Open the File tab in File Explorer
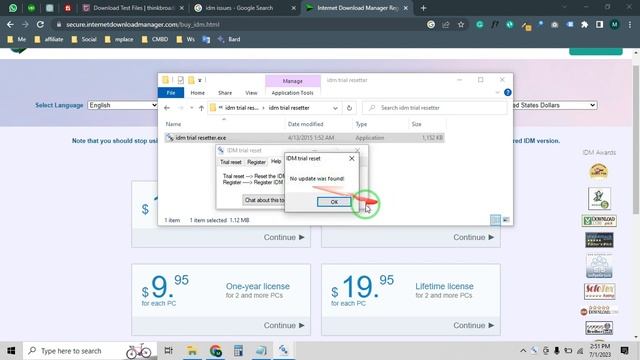The image size is (640, 360). (x=171, y=93)
